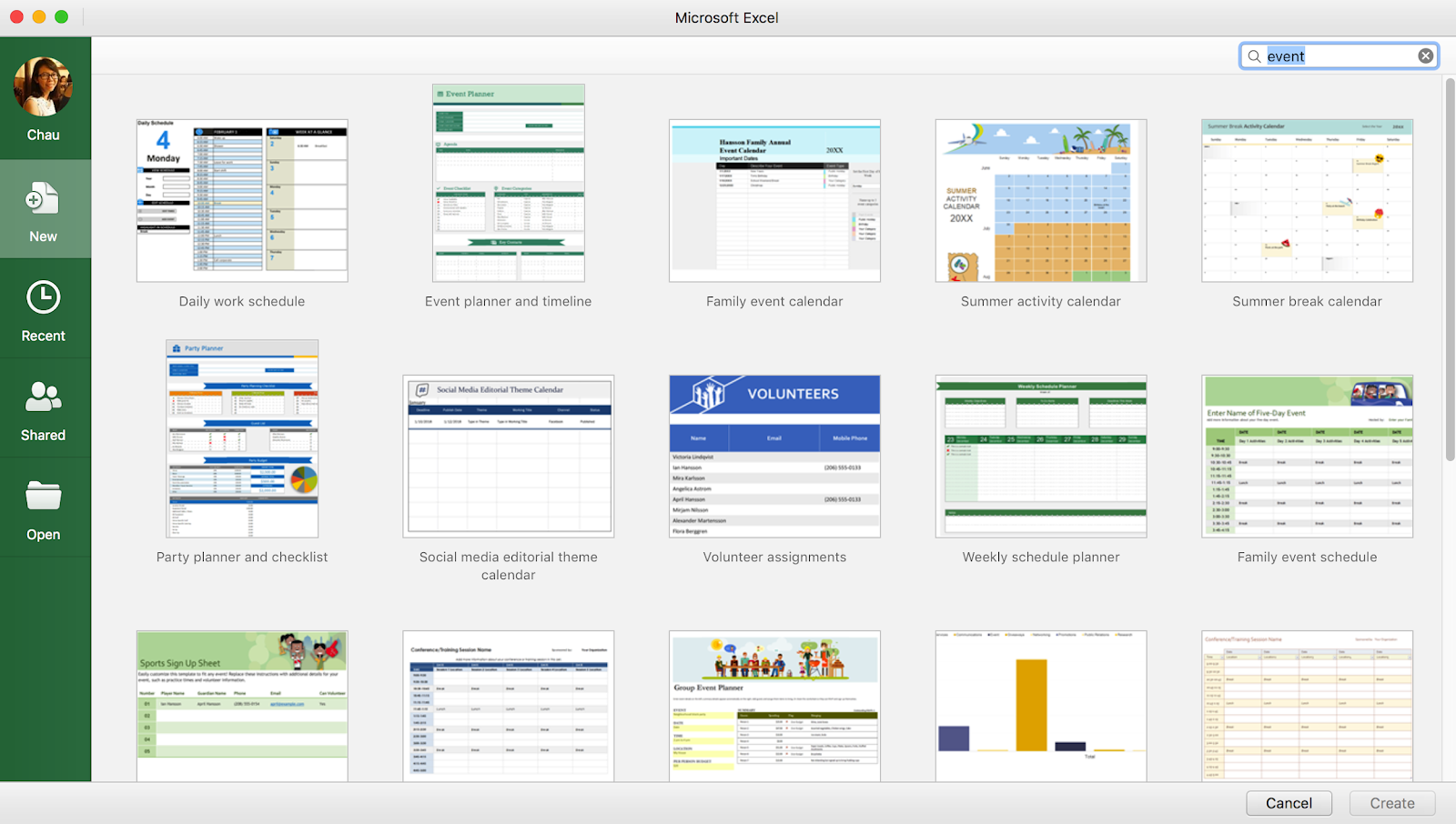Select the orange Conference/Training Session thumbnail
This screenshot has height=824, width=1456.
pos(1307,706)
